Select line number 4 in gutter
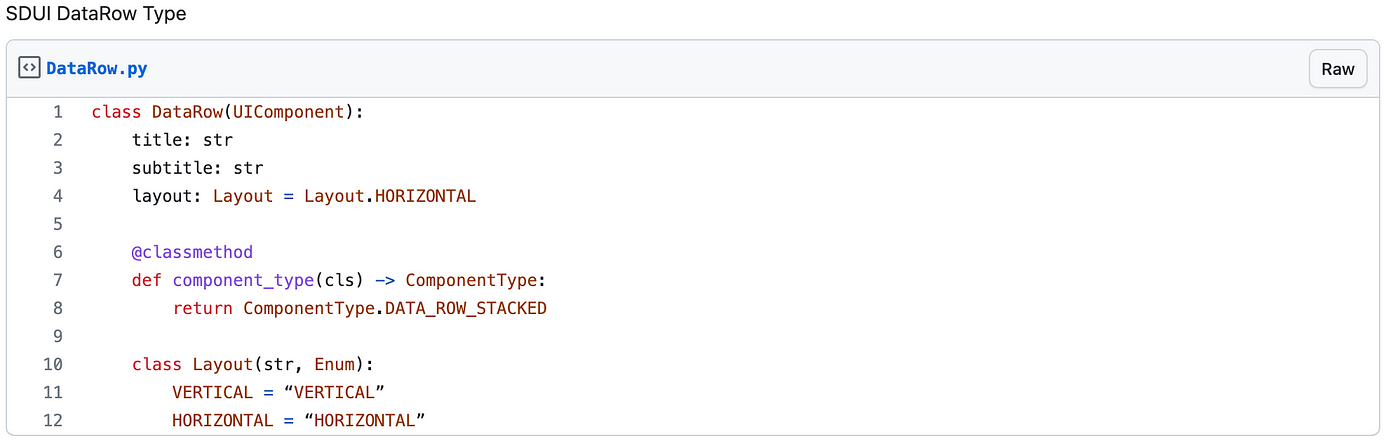The height and width of the screenshot is (443, 1400). [x=57, y=196]
